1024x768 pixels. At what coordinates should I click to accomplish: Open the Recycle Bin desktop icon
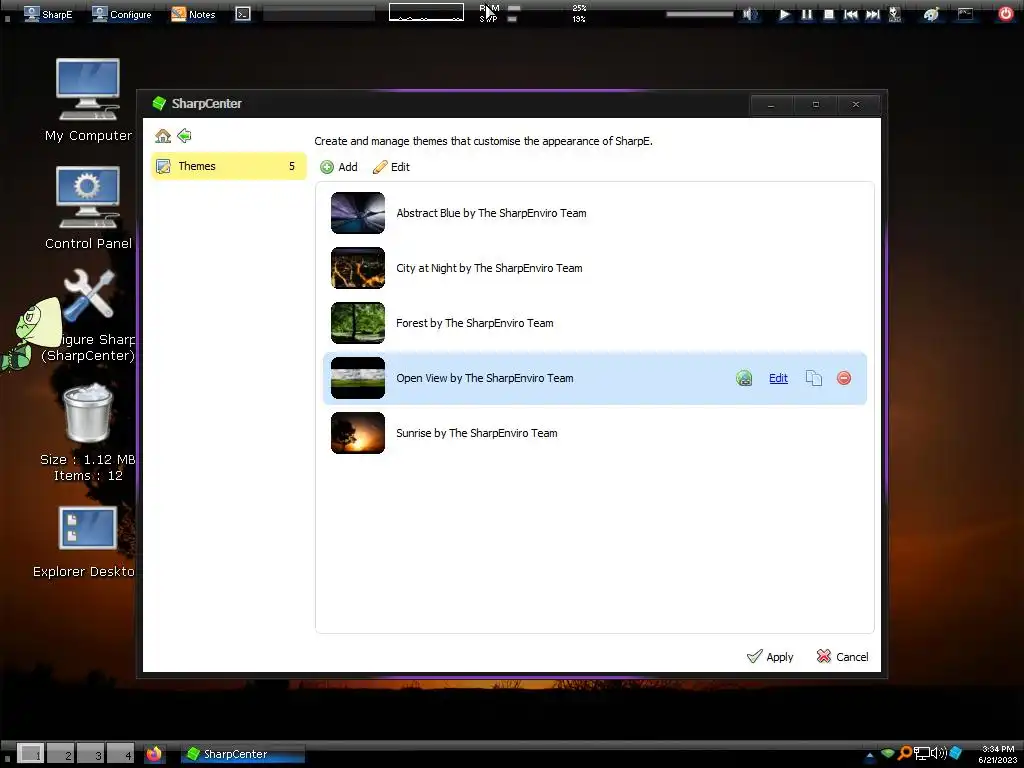[x=88, y=432]
